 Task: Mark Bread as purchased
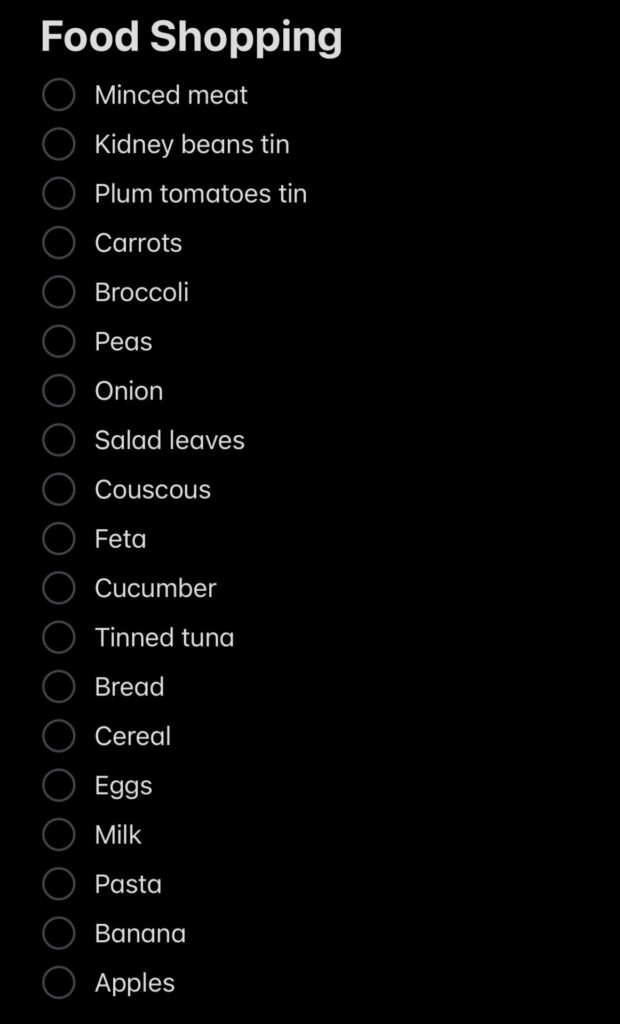(x=59, y=686)
